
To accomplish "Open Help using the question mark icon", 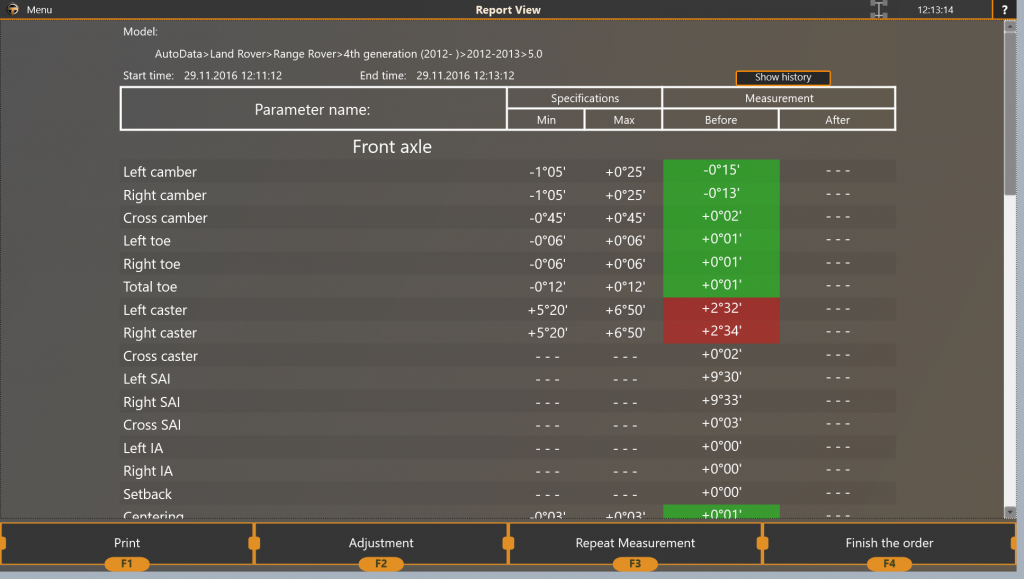I will pyautogui.click(x=1004, y=9).
